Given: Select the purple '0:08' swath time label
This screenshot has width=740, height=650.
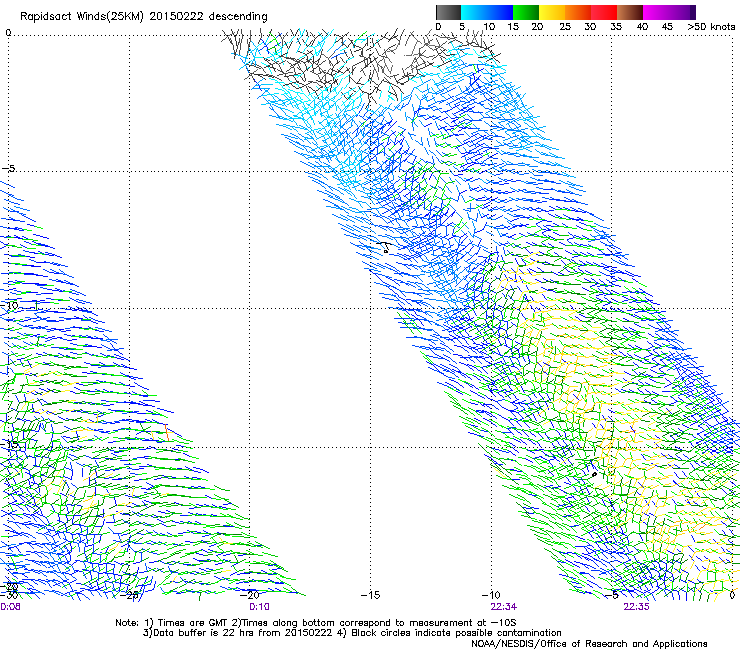Looking at the screenshot, I should pos(10,607).
